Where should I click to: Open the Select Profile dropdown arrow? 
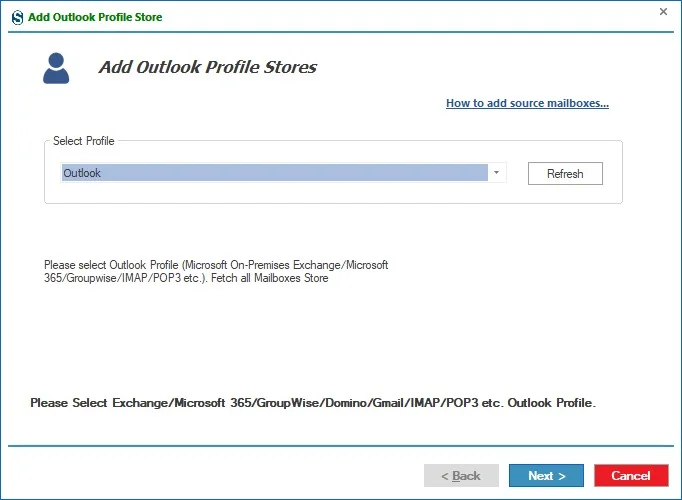tap(496, 173)
